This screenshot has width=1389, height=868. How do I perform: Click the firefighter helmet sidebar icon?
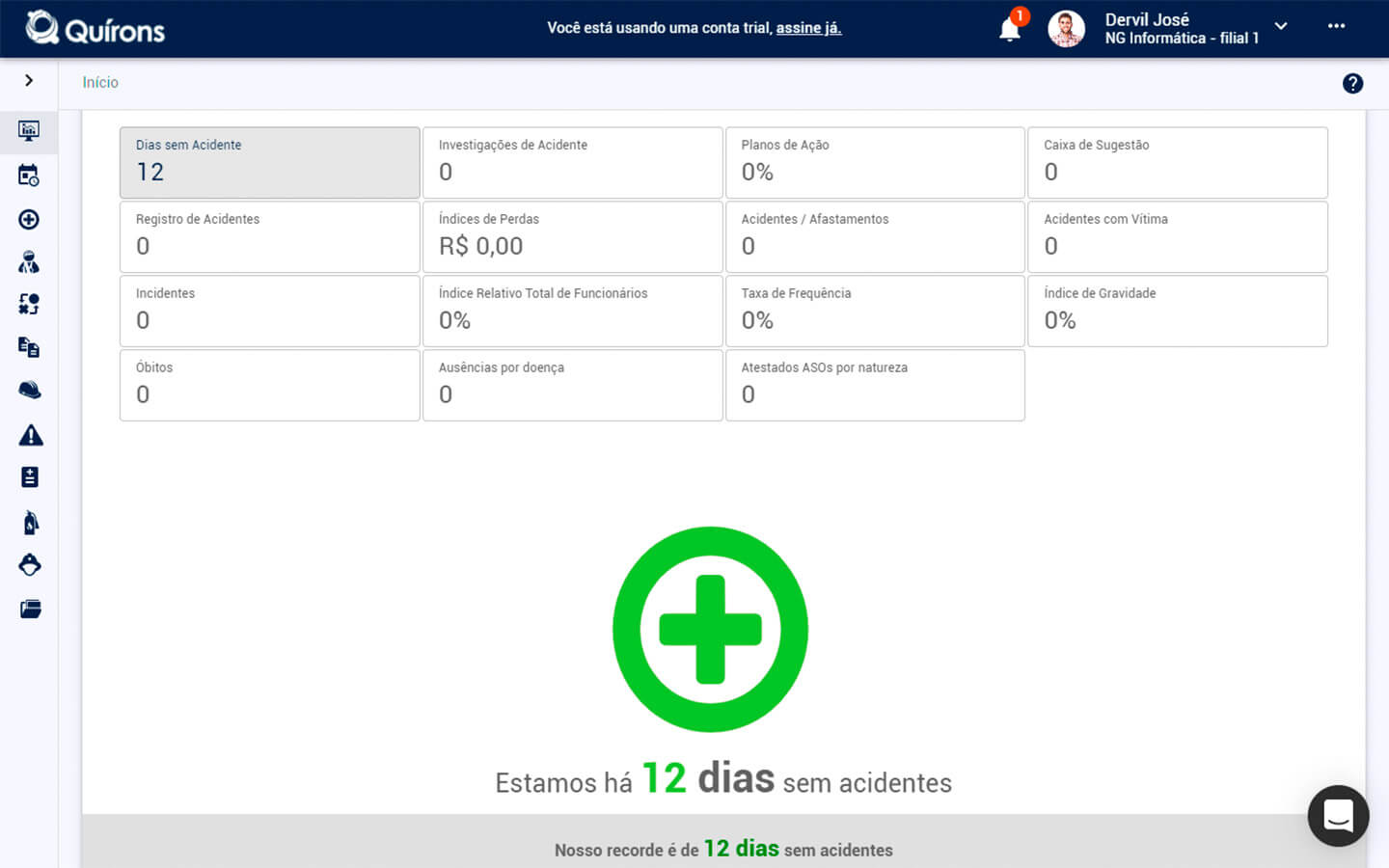[x=30, y=565]
